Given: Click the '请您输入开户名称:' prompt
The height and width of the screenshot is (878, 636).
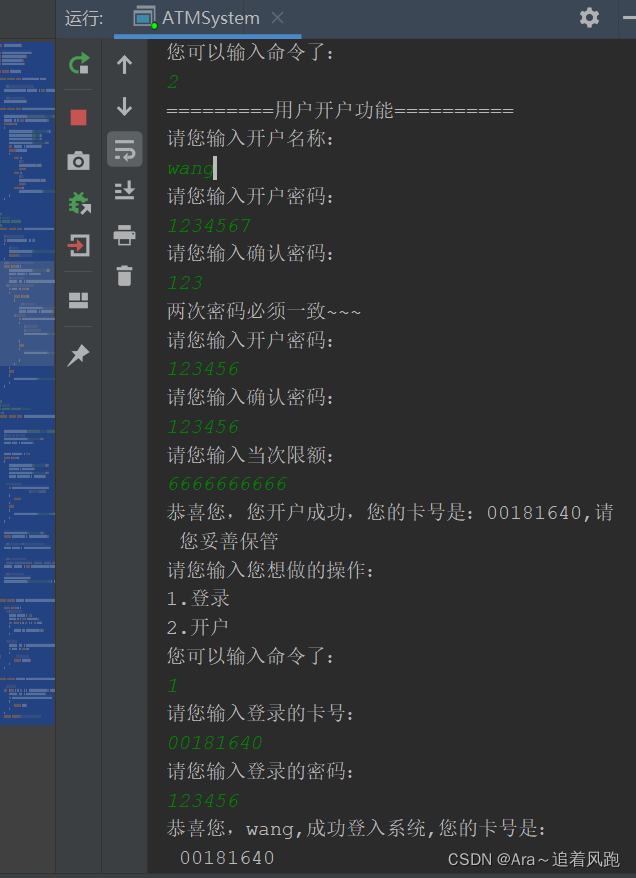Looking at the screenshot, I should pyautogui.click(x=251, y=138).
